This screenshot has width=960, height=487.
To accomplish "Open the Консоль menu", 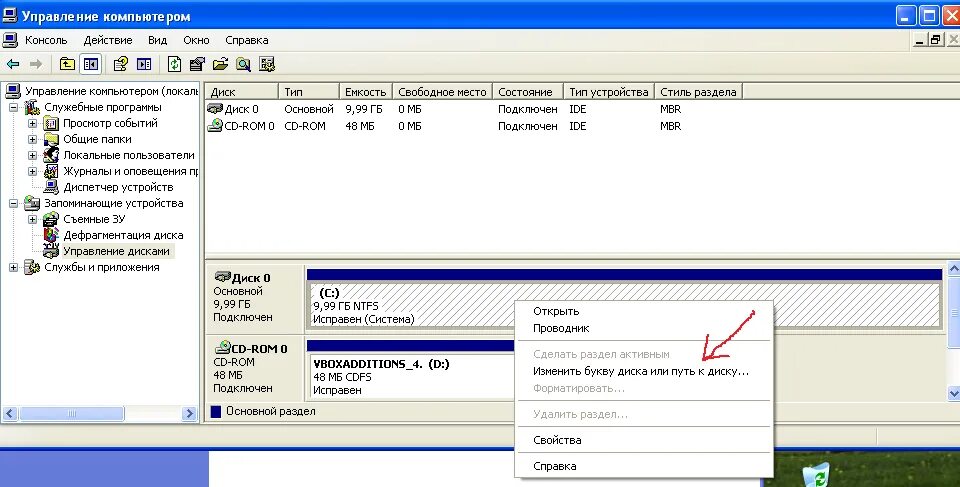I will point(46,40).
